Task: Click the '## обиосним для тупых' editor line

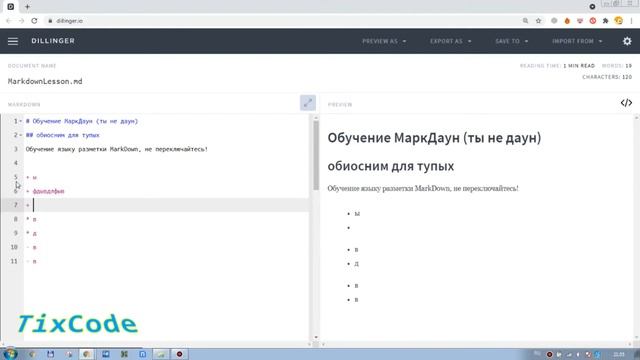Action: tap(62, 135)
